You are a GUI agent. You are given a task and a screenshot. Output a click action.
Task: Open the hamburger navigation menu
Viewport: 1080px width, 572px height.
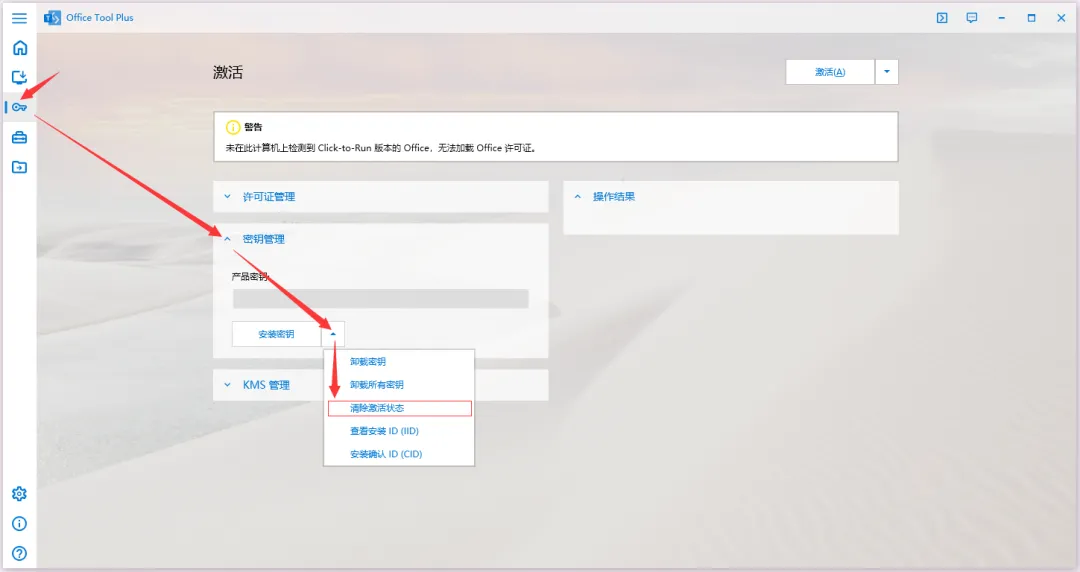[x=19, y=18]
